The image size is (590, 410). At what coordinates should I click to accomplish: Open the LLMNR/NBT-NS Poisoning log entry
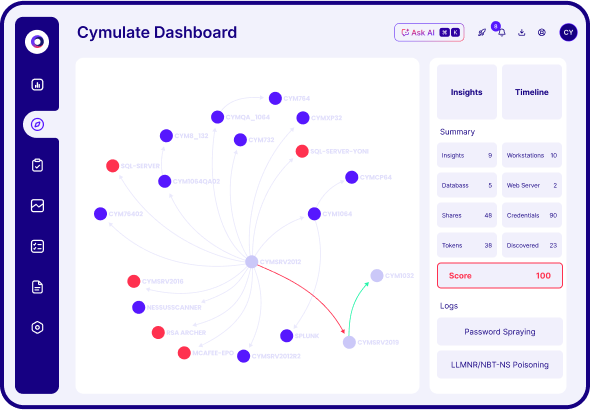pos(500,365)
